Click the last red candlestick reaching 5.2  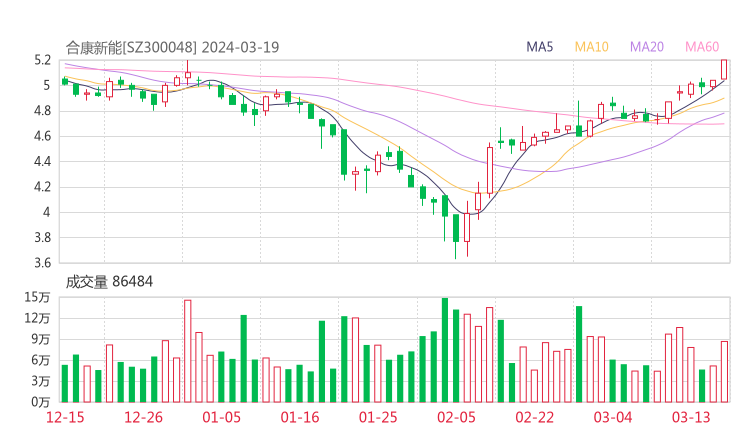724,69
